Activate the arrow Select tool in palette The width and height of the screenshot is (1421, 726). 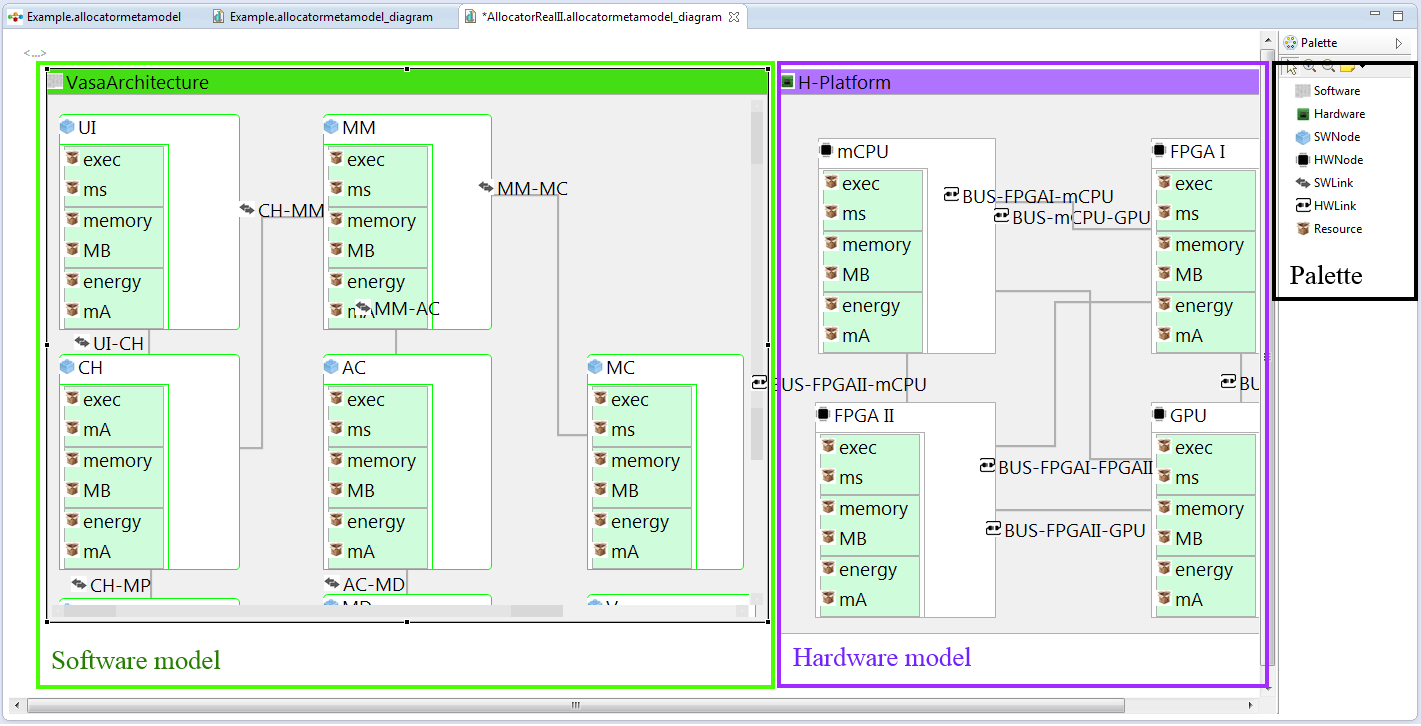coord(1292,67)
